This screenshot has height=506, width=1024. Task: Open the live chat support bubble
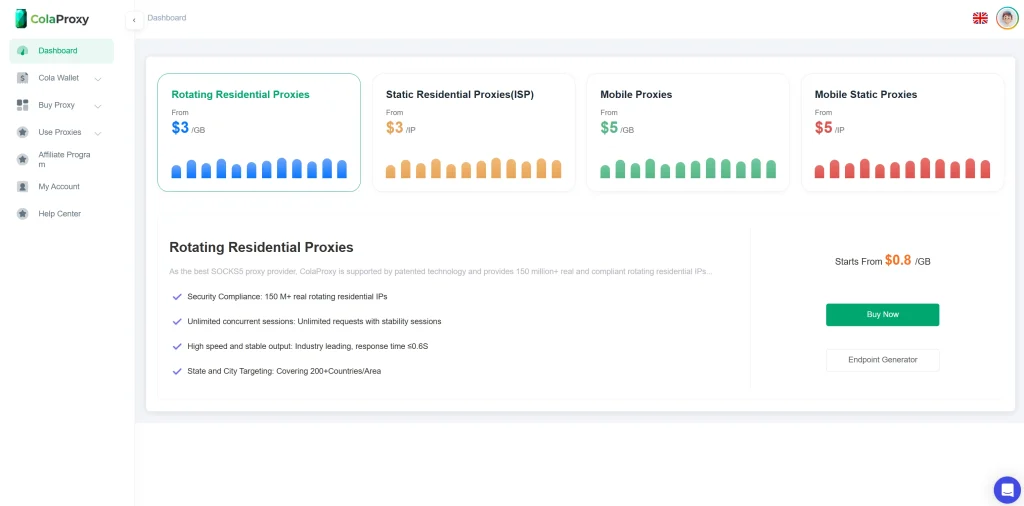[x=1007, y=489]
